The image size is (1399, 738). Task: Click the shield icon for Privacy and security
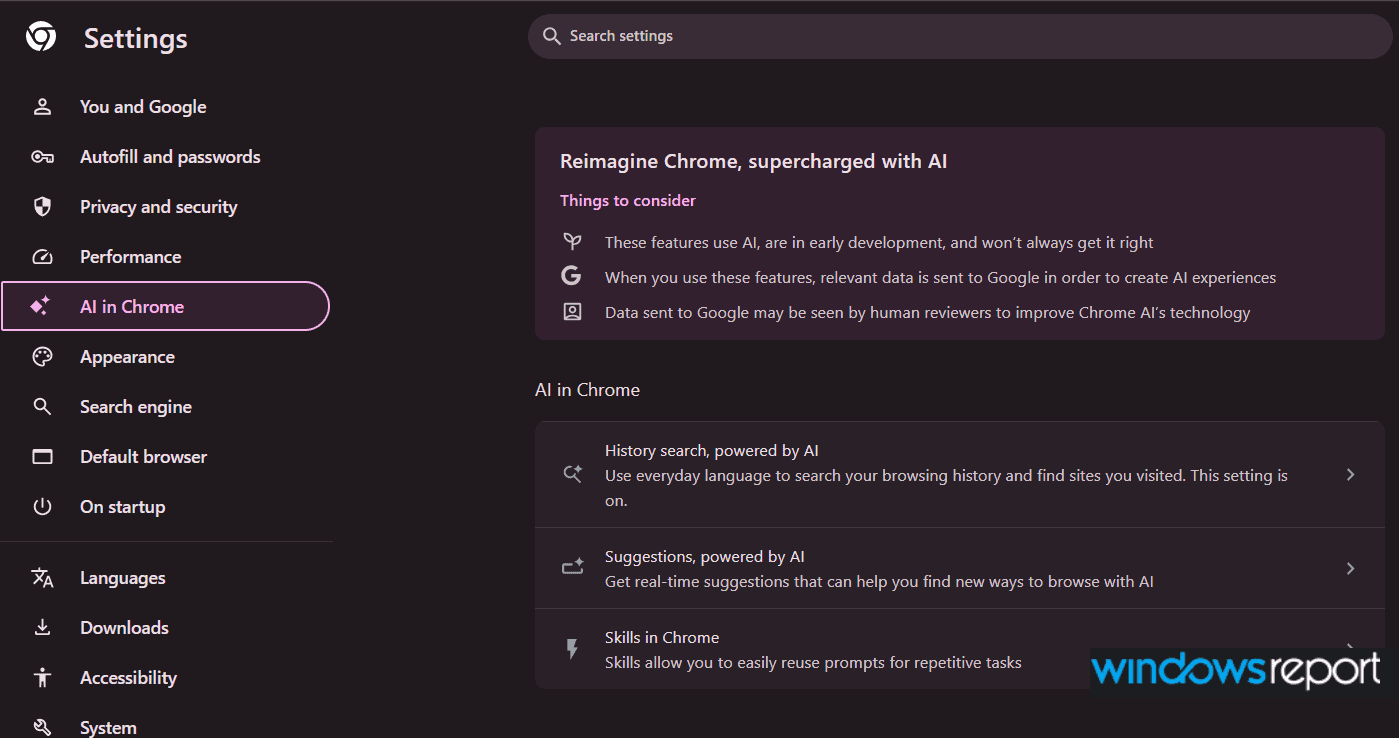coord(42,207)
